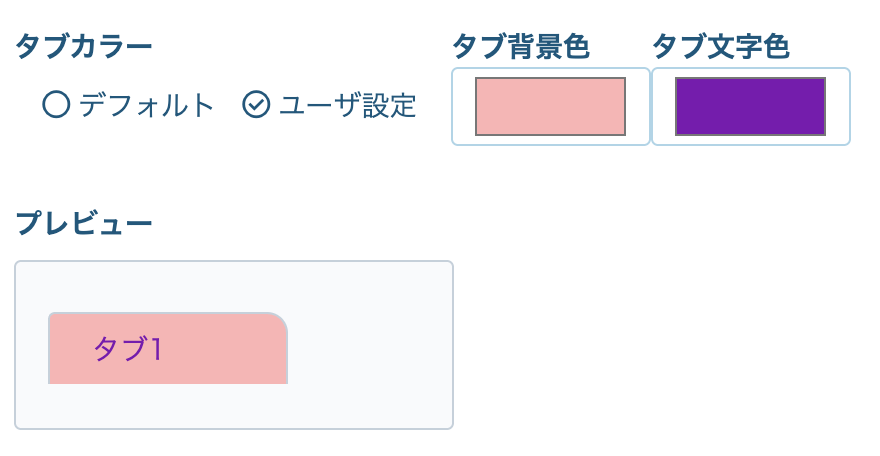Click the タブカラー section heading

coord(84,46)
